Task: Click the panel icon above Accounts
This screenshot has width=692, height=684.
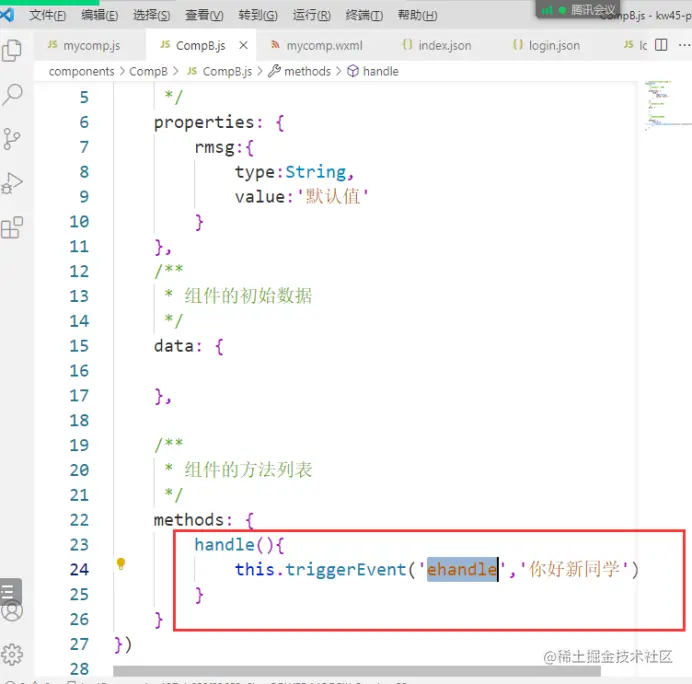Action: pos(10,590)
